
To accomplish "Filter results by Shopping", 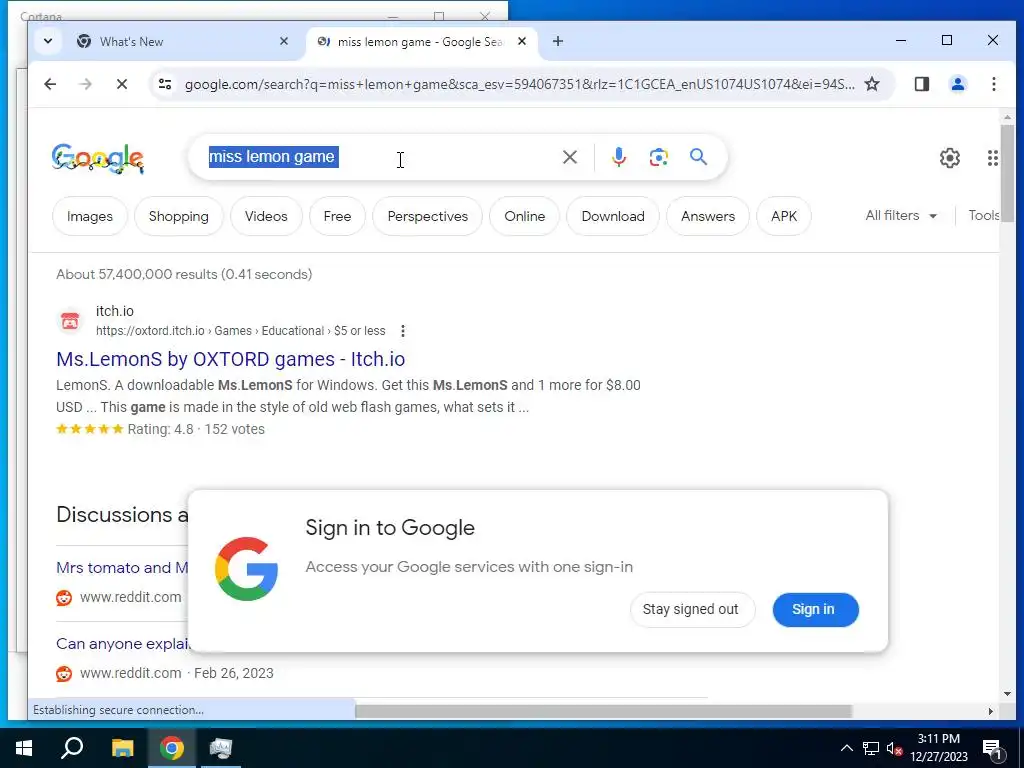I will (x=178, y=216).
